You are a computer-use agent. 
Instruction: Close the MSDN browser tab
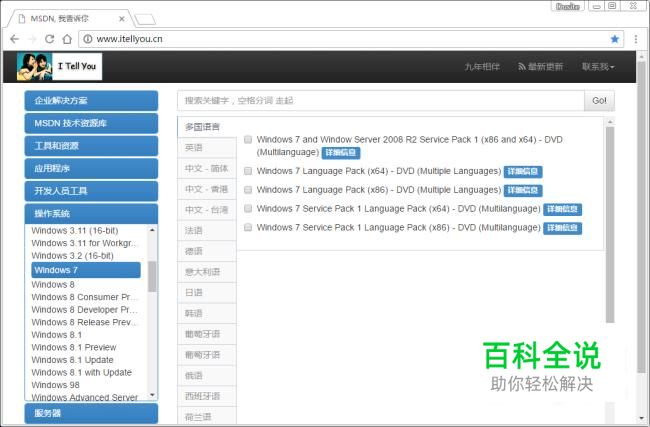tap(121, 19)
